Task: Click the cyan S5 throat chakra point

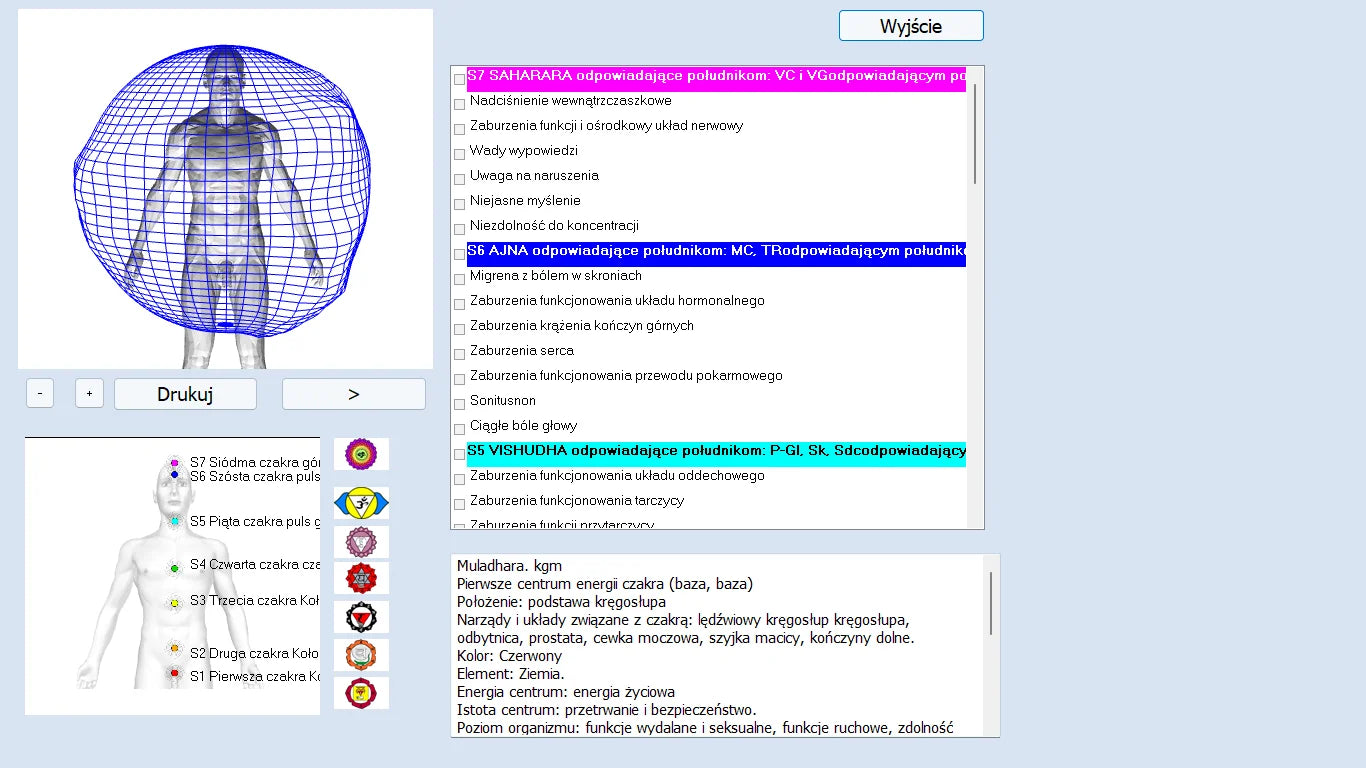Action: (174, 522)
